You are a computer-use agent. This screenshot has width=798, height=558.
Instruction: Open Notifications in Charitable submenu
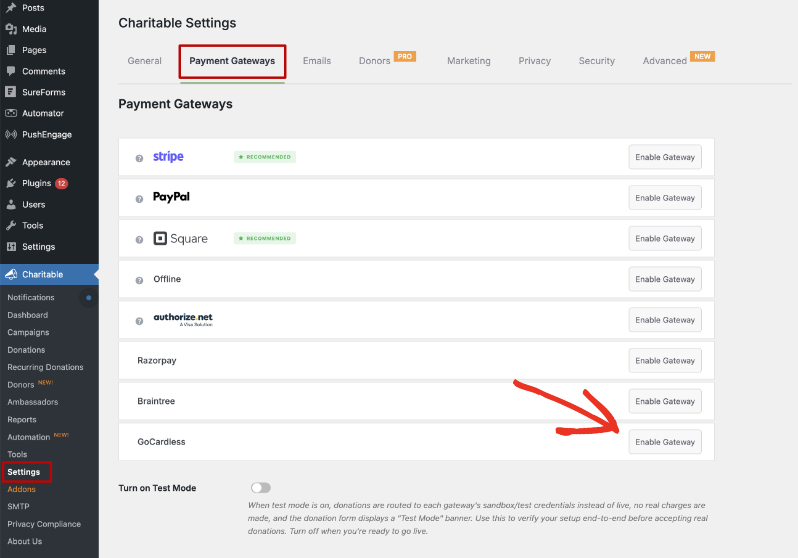tap(31, 297)
